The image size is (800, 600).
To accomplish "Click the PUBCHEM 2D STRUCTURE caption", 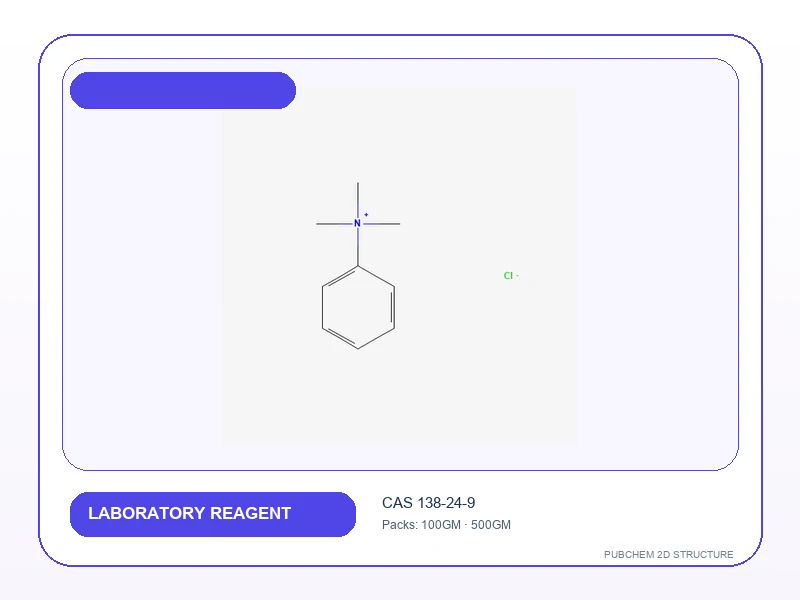I will pyautogui.click(x=668, y=555).
